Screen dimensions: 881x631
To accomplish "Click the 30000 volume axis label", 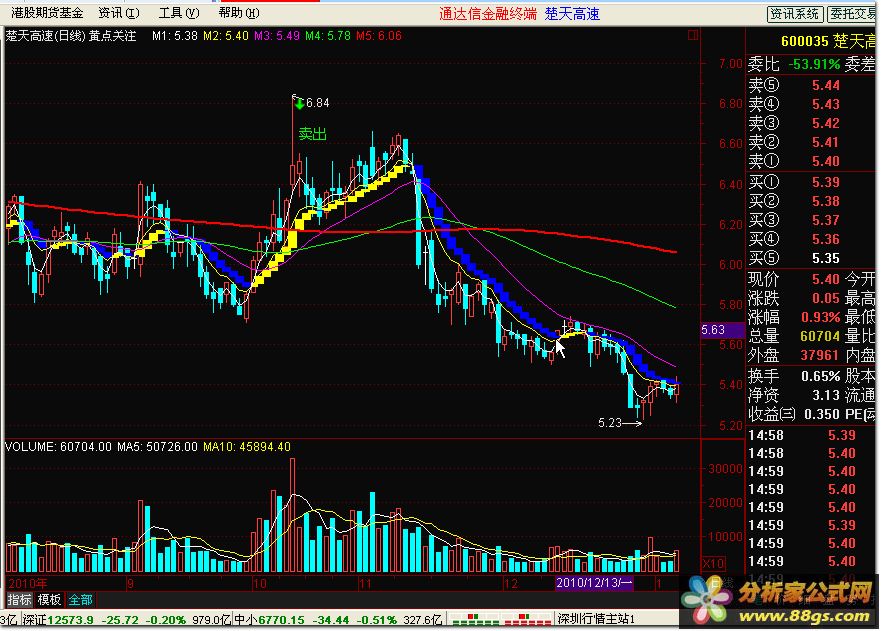I will (x=726, y=469).
